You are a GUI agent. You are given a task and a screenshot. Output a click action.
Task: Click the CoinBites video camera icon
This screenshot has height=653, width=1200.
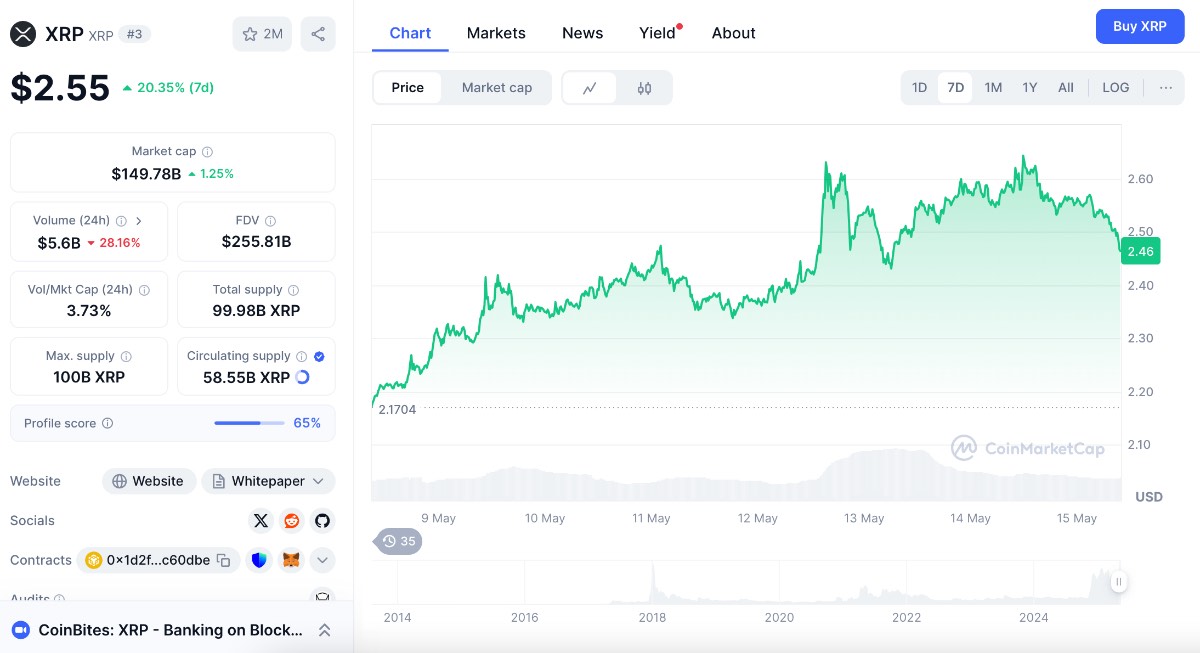20,630
